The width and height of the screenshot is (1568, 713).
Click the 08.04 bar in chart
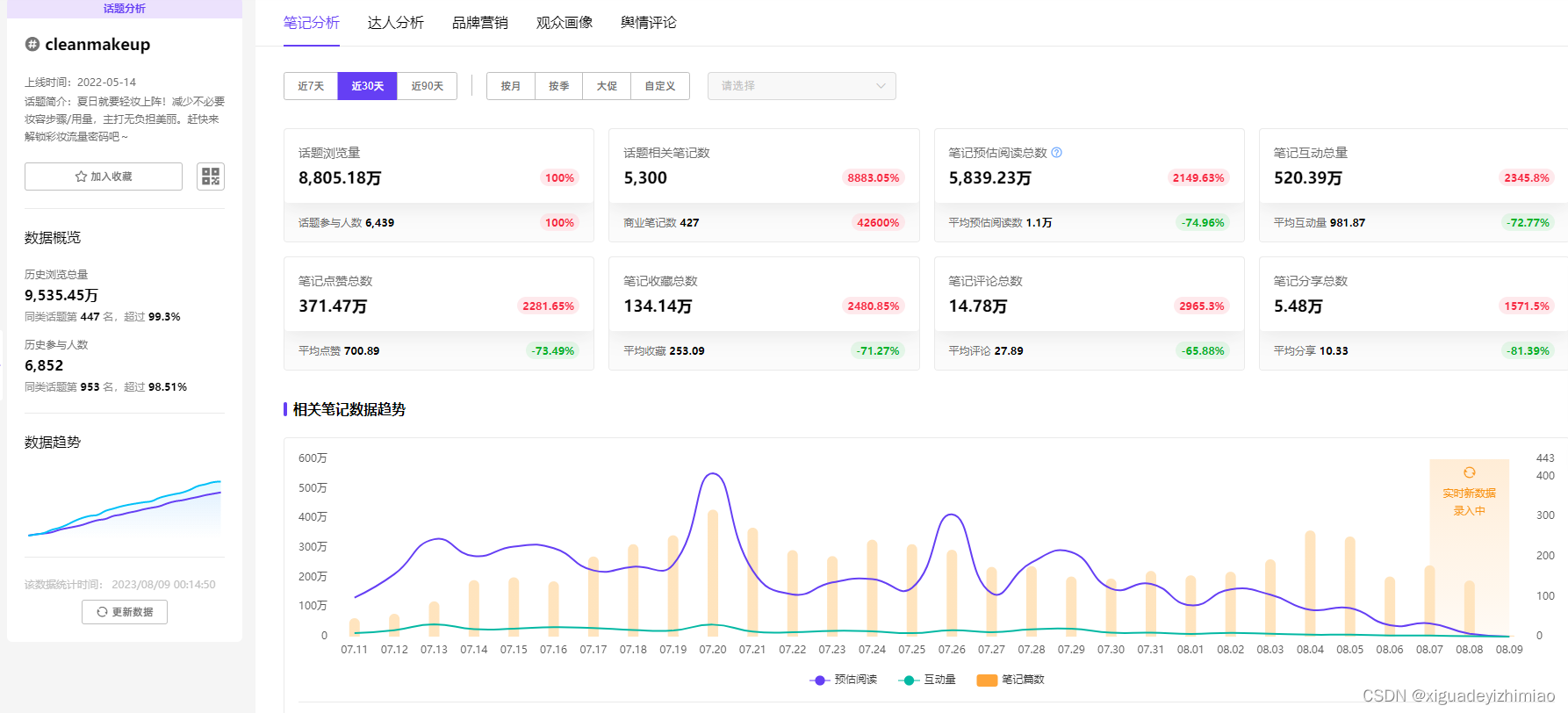pos(1310,583)
